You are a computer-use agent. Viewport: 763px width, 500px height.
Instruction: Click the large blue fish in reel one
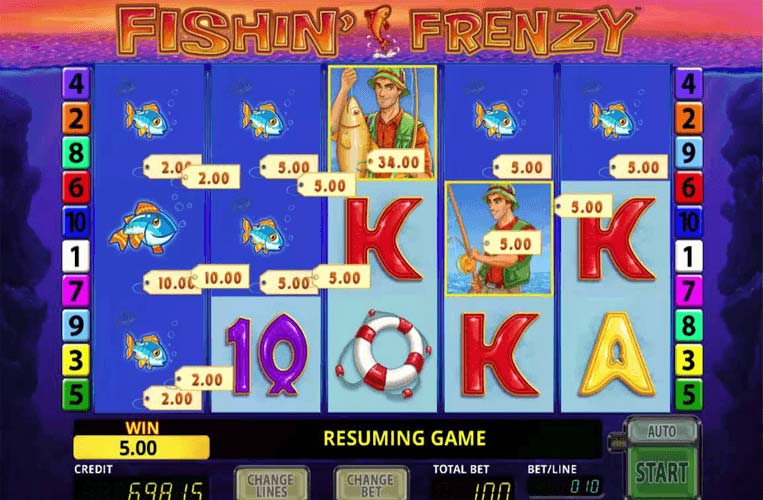coord(144,228)
